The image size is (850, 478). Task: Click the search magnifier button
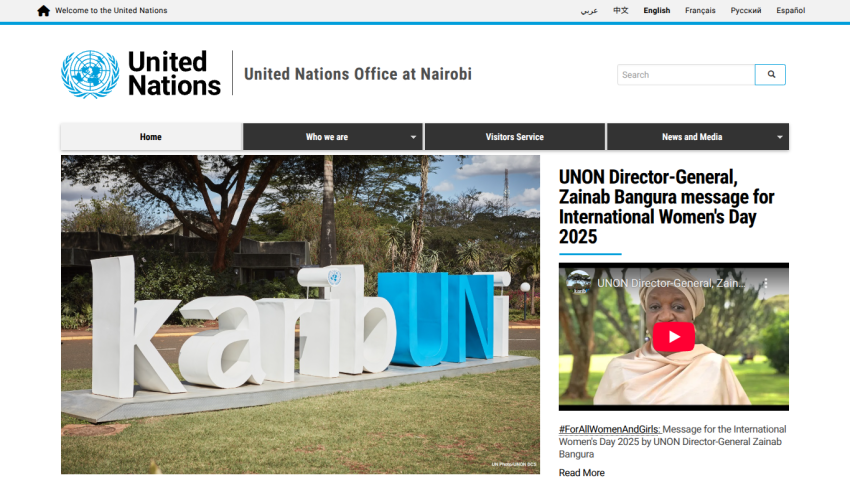[770, 75]
